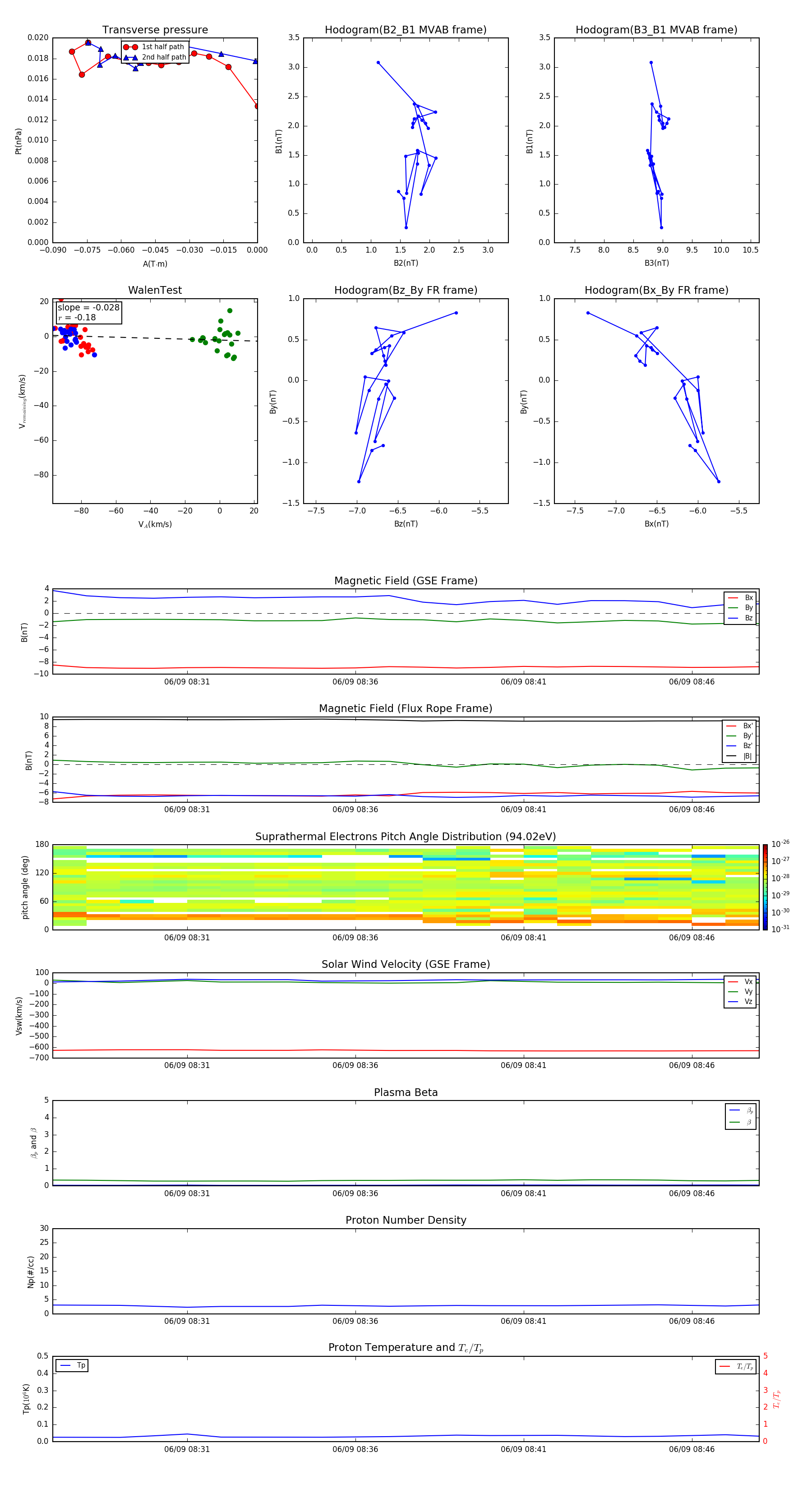Select the Vz legend entry in solar wind panel

coord(740,1001)
